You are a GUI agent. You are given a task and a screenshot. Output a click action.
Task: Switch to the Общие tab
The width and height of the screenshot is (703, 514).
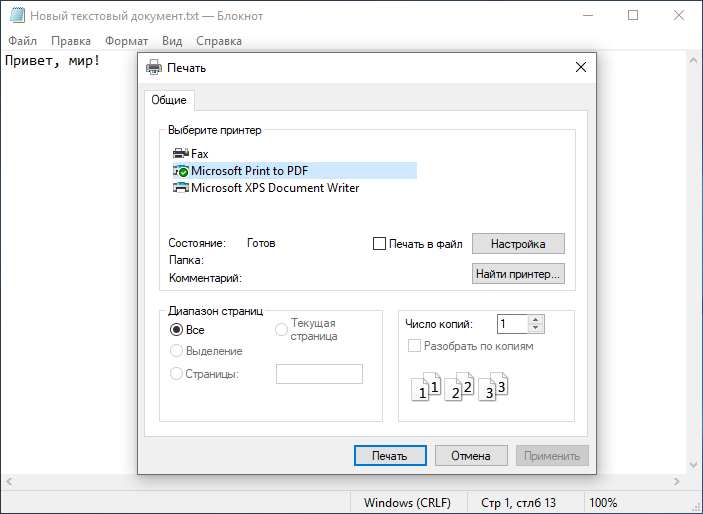(169, 100)
